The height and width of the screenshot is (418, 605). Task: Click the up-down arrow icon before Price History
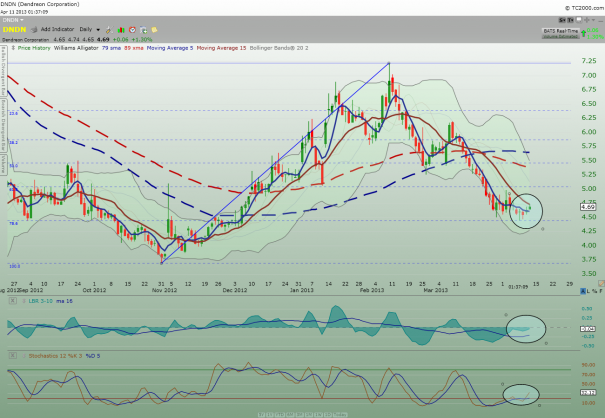13,48
